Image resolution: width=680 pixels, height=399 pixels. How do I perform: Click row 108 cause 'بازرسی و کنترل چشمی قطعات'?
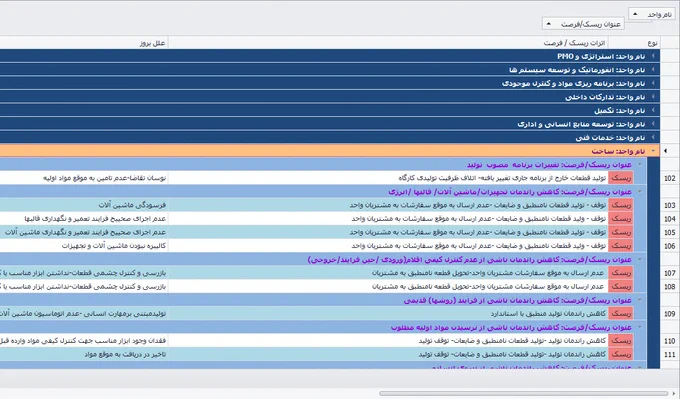tap(83, 286)
